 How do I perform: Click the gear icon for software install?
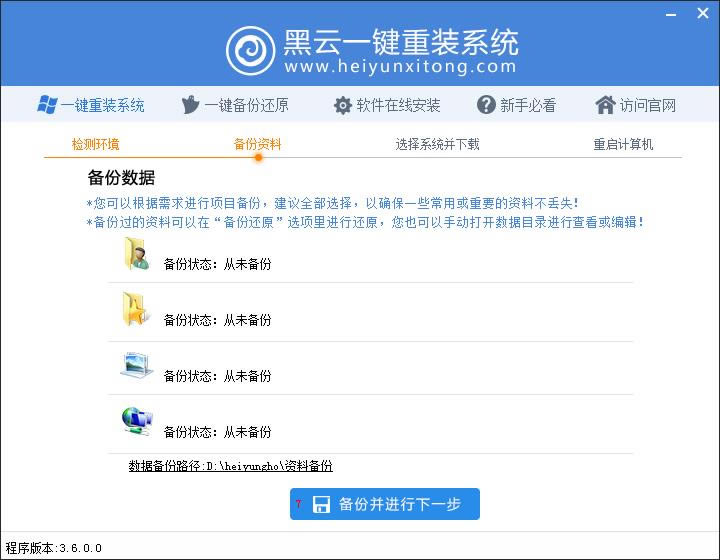(x=343, y=105)
